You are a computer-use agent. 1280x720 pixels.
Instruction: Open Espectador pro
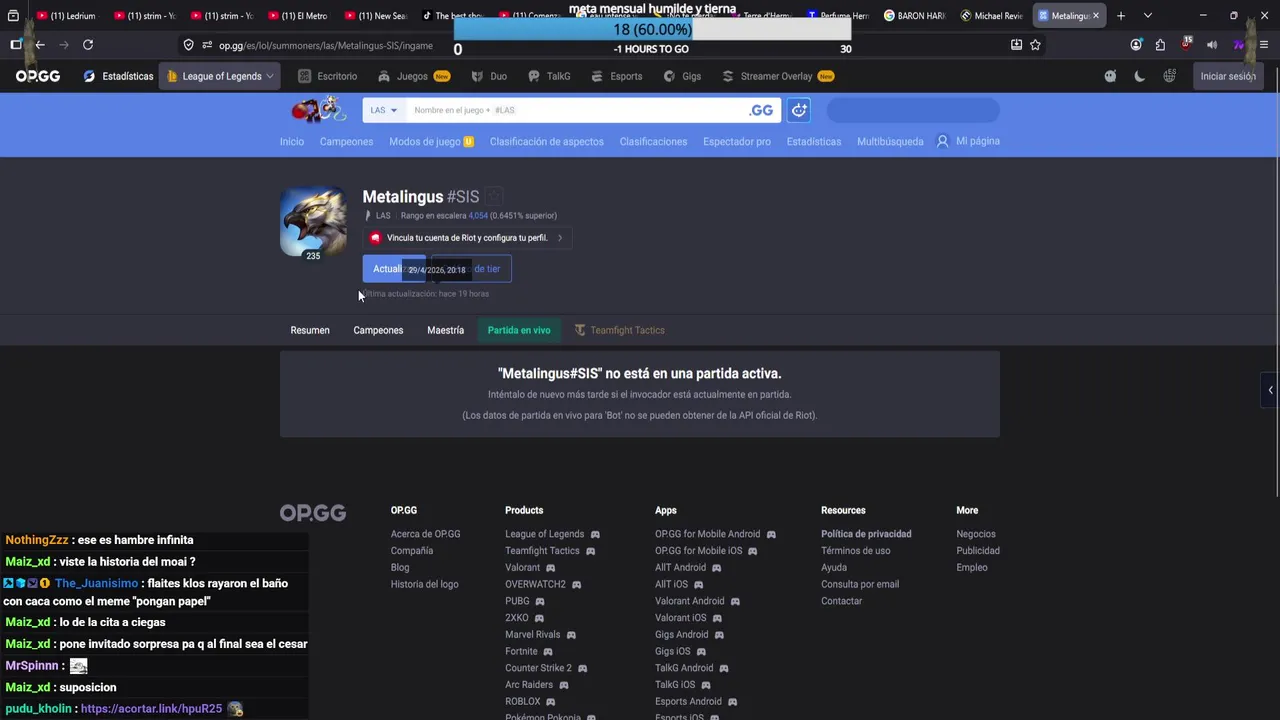tap(737, 141)
